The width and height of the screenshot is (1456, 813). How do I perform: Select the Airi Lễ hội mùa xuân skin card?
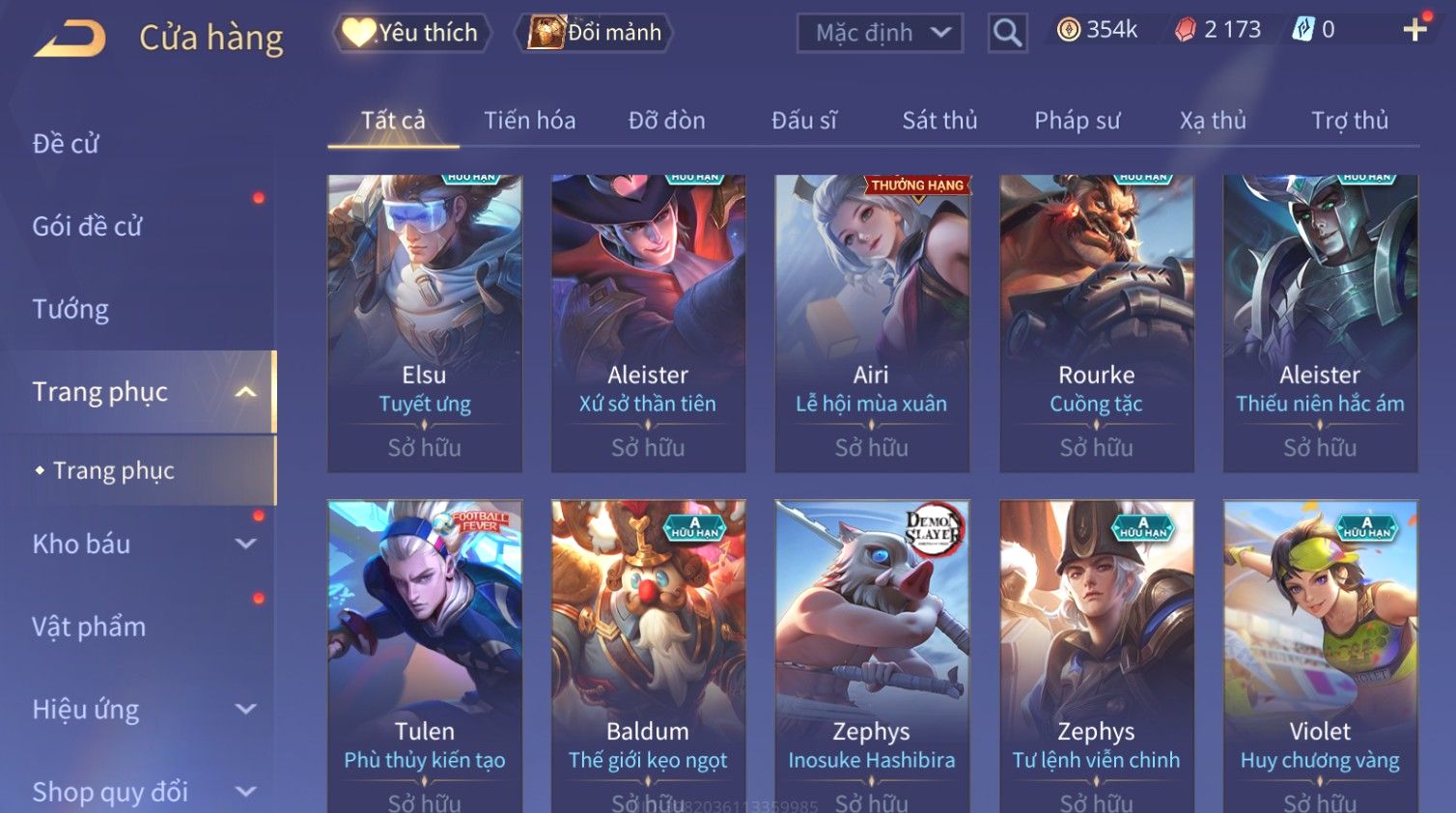(872, 323)
